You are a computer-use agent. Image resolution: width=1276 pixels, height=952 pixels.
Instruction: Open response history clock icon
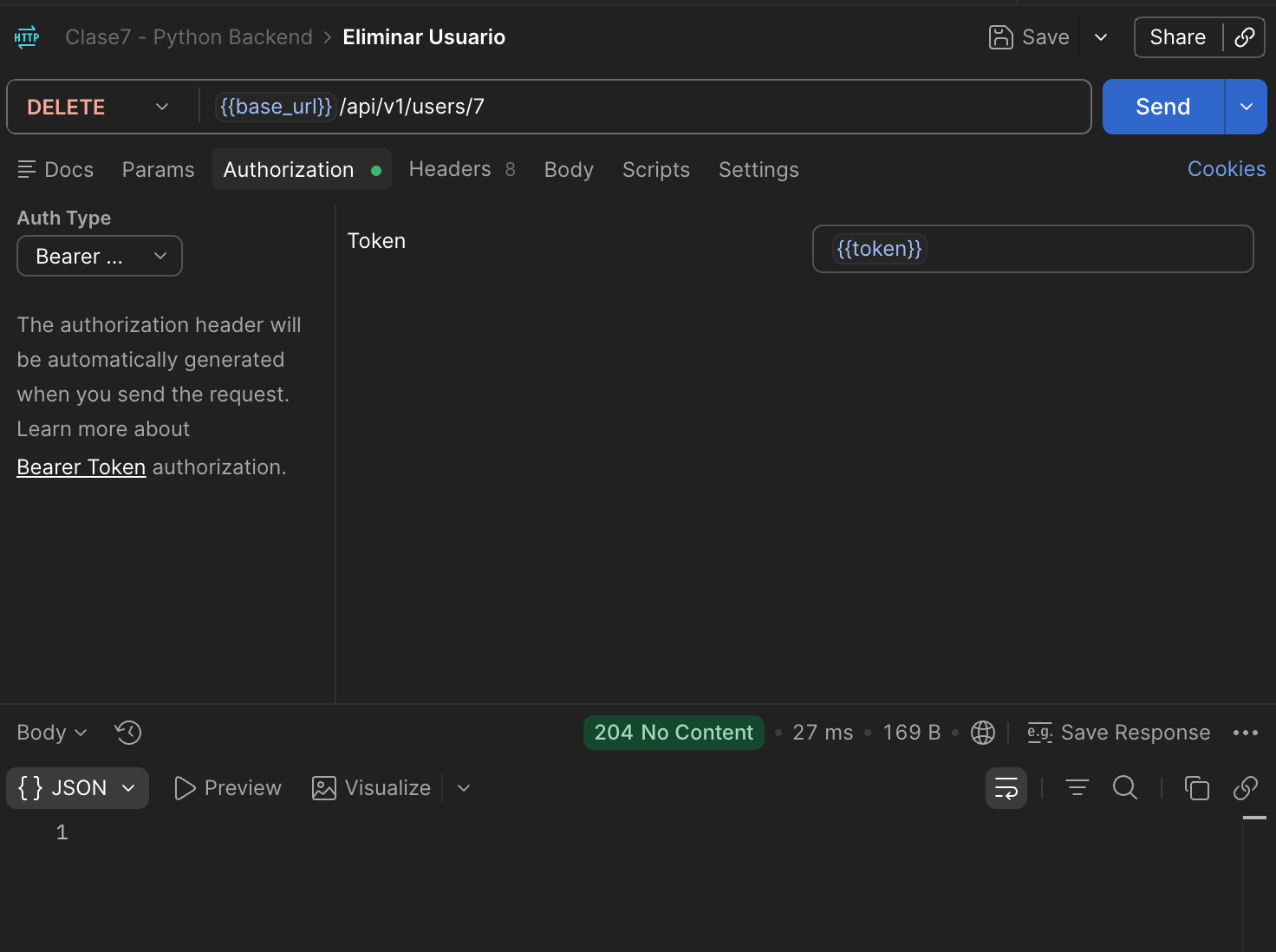128,733
